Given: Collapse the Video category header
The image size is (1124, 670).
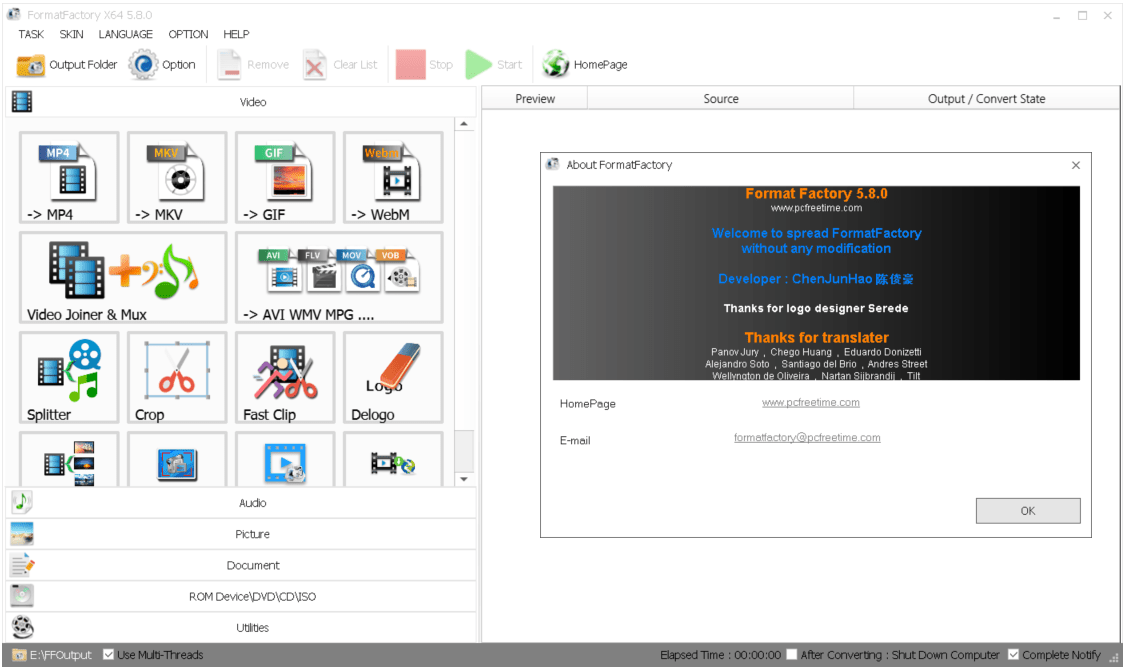Looking at the screenshot, I should click(x=241, y=102).
